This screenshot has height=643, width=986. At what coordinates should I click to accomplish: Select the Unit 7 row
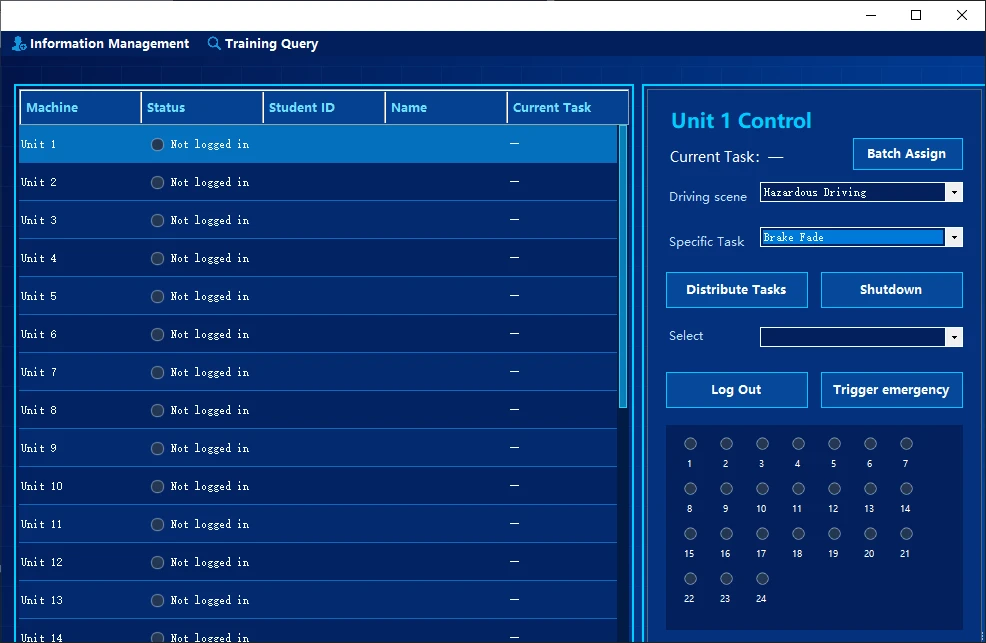tap(318, 372)
